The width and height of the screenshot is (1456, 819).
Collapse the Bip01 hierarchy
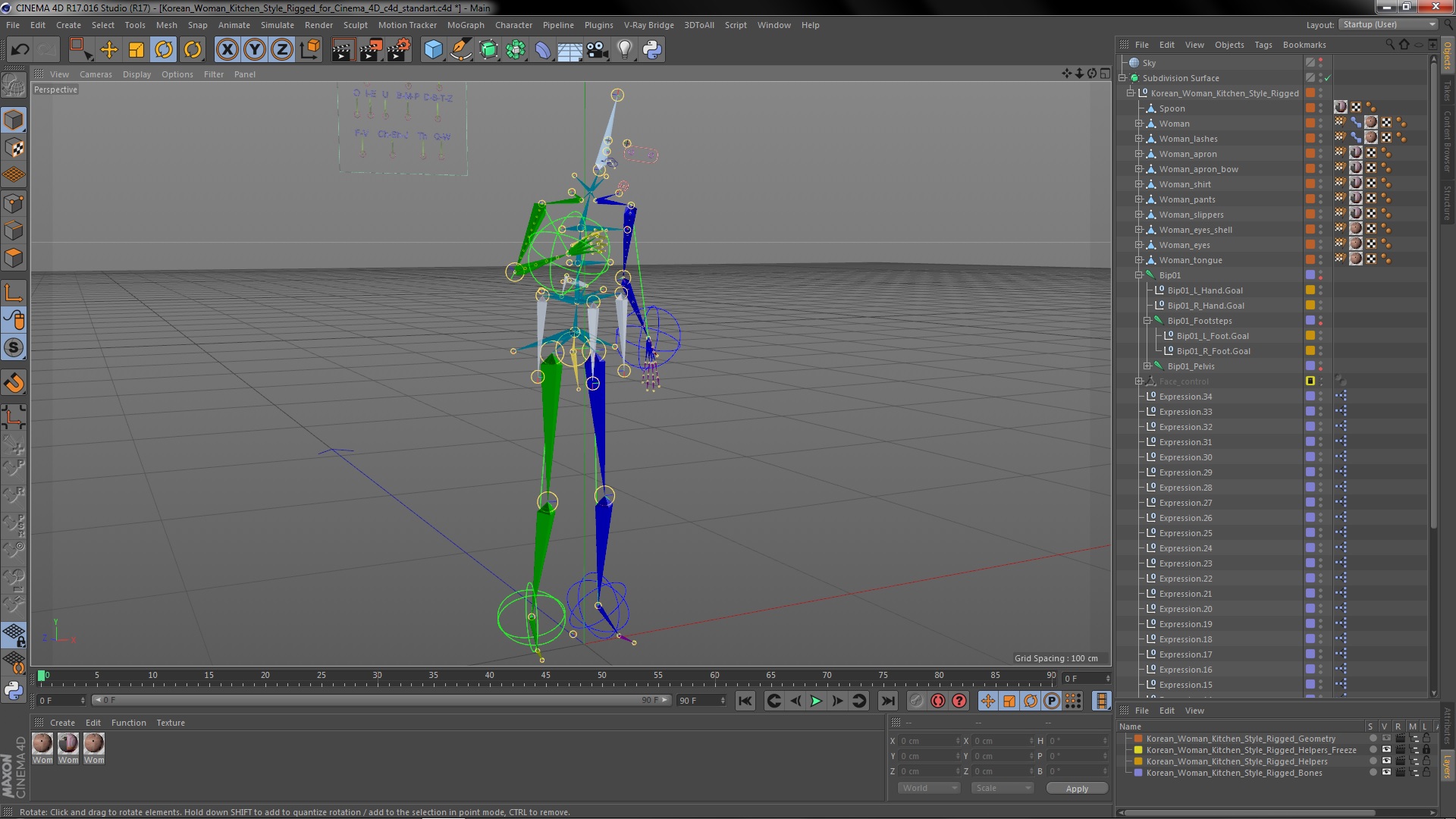[1138, 275]
